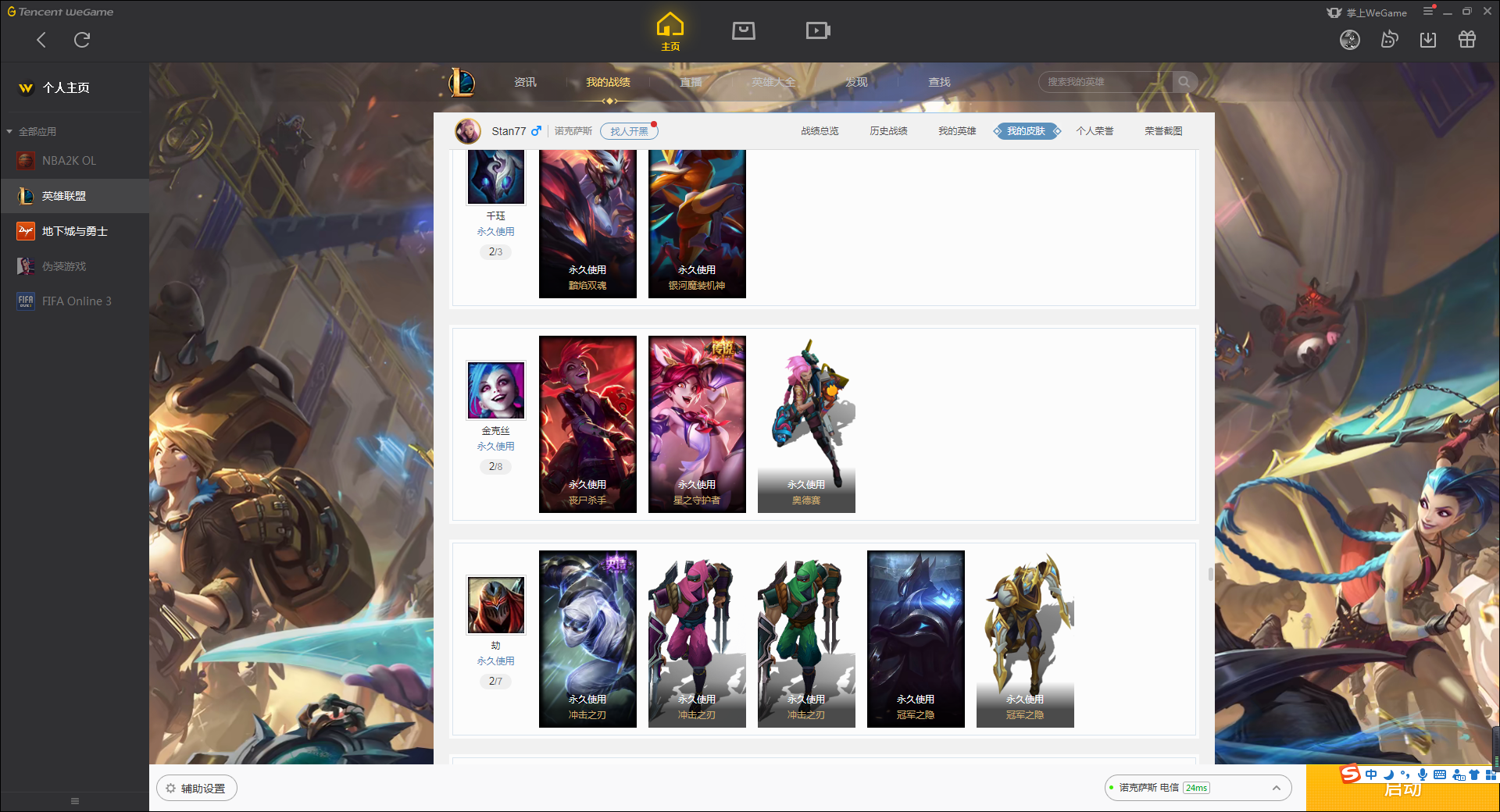The height and width of the screenshot is (812, 1500).
Task: Open the green 冲击之刃 chroma skin card
Action: tap(806, 639)
